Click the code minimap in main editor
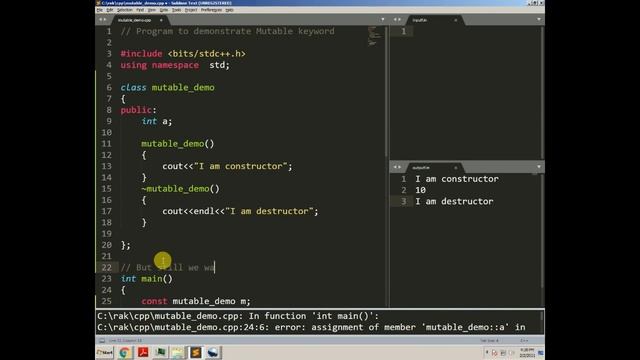640x360 pixels. (374, 36)
